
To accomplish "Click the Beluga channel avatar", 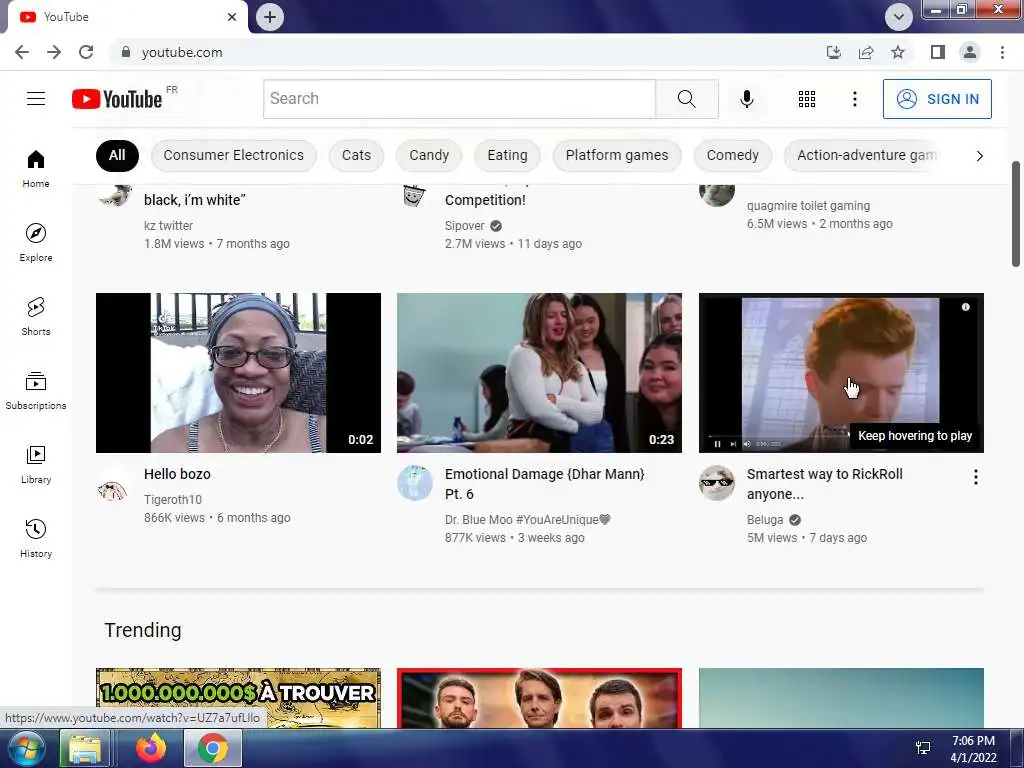I will pyautogui.click(x=716, y=483).
